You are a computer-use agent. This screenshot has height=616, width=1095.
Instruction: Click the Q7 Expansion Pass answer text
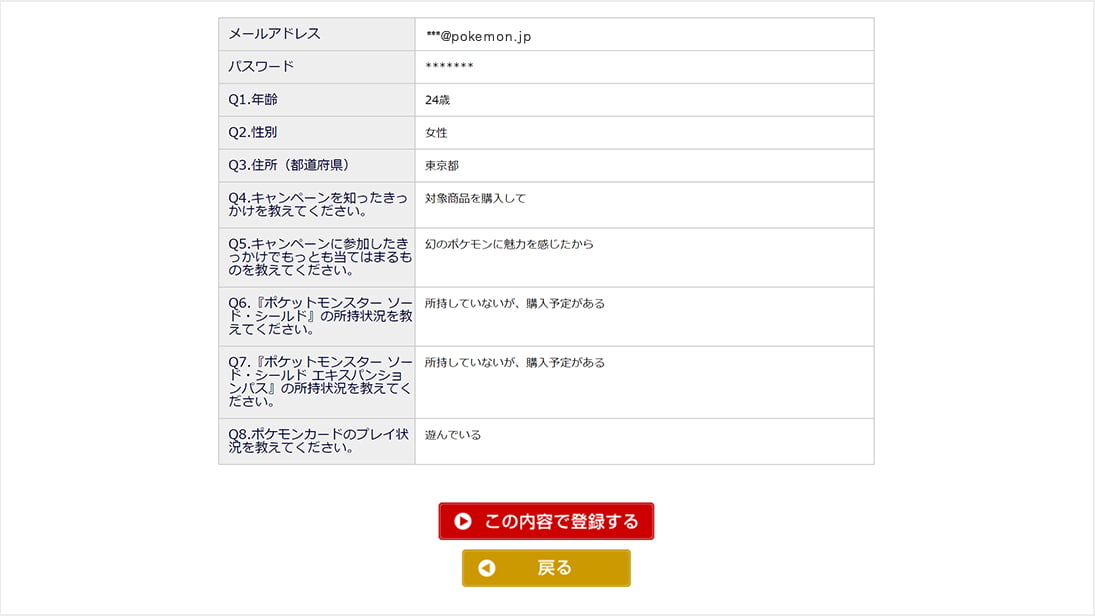point(514,362)
